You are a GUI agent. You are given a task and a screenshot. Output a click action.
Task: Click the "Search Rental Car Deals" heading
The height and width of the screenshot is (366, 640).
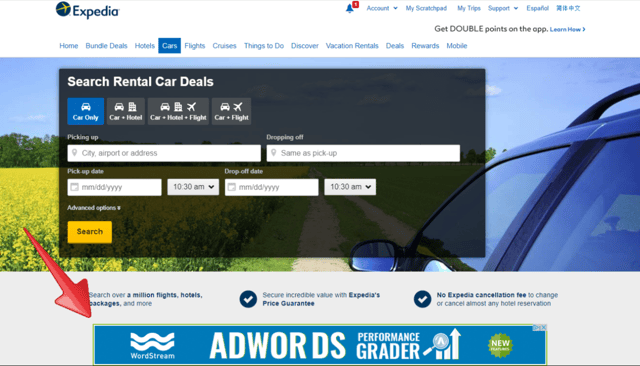(x=140, y=82)
